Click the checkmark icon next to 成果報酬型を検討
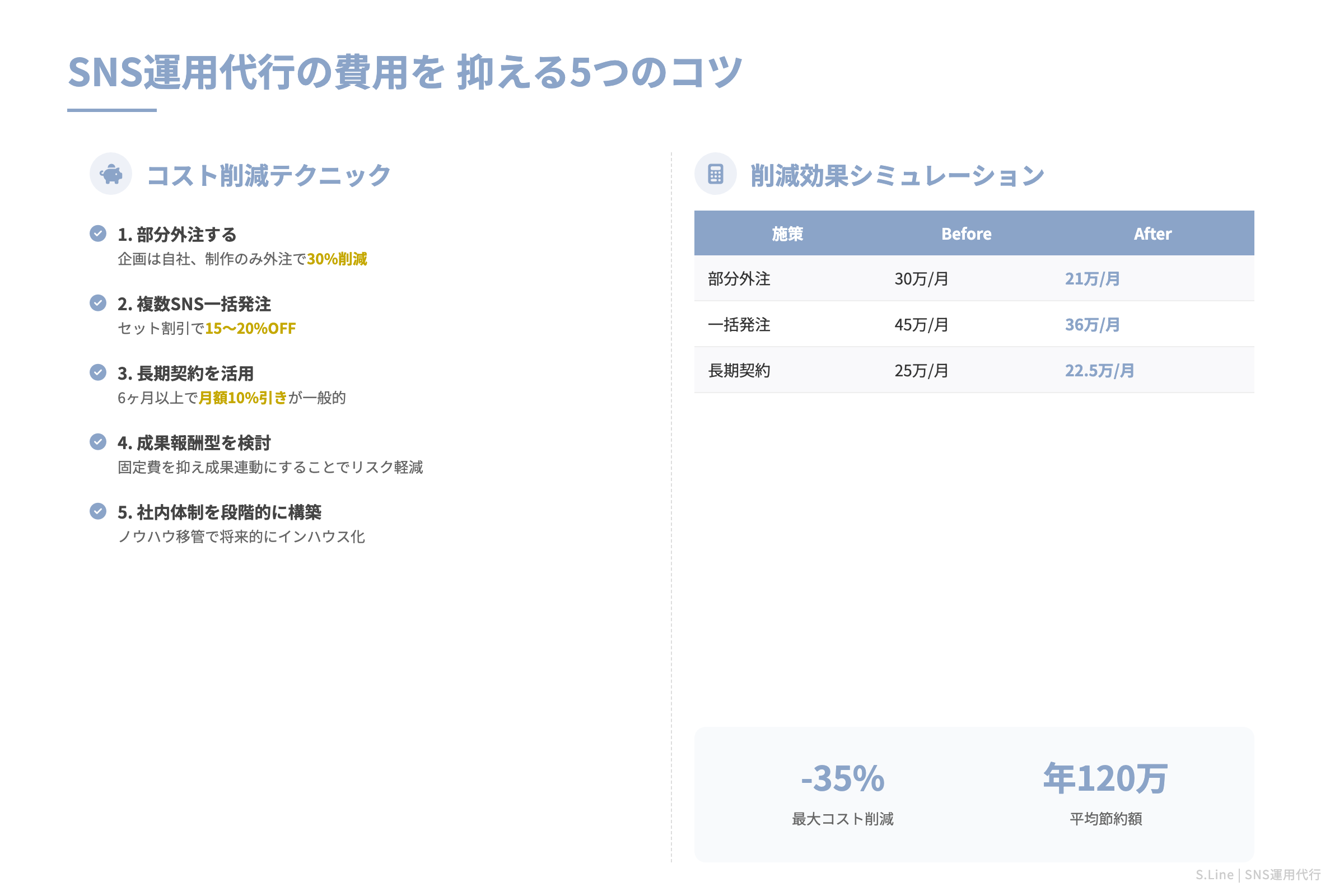Viewport: 1344px width, 896px height. point(99,442)
